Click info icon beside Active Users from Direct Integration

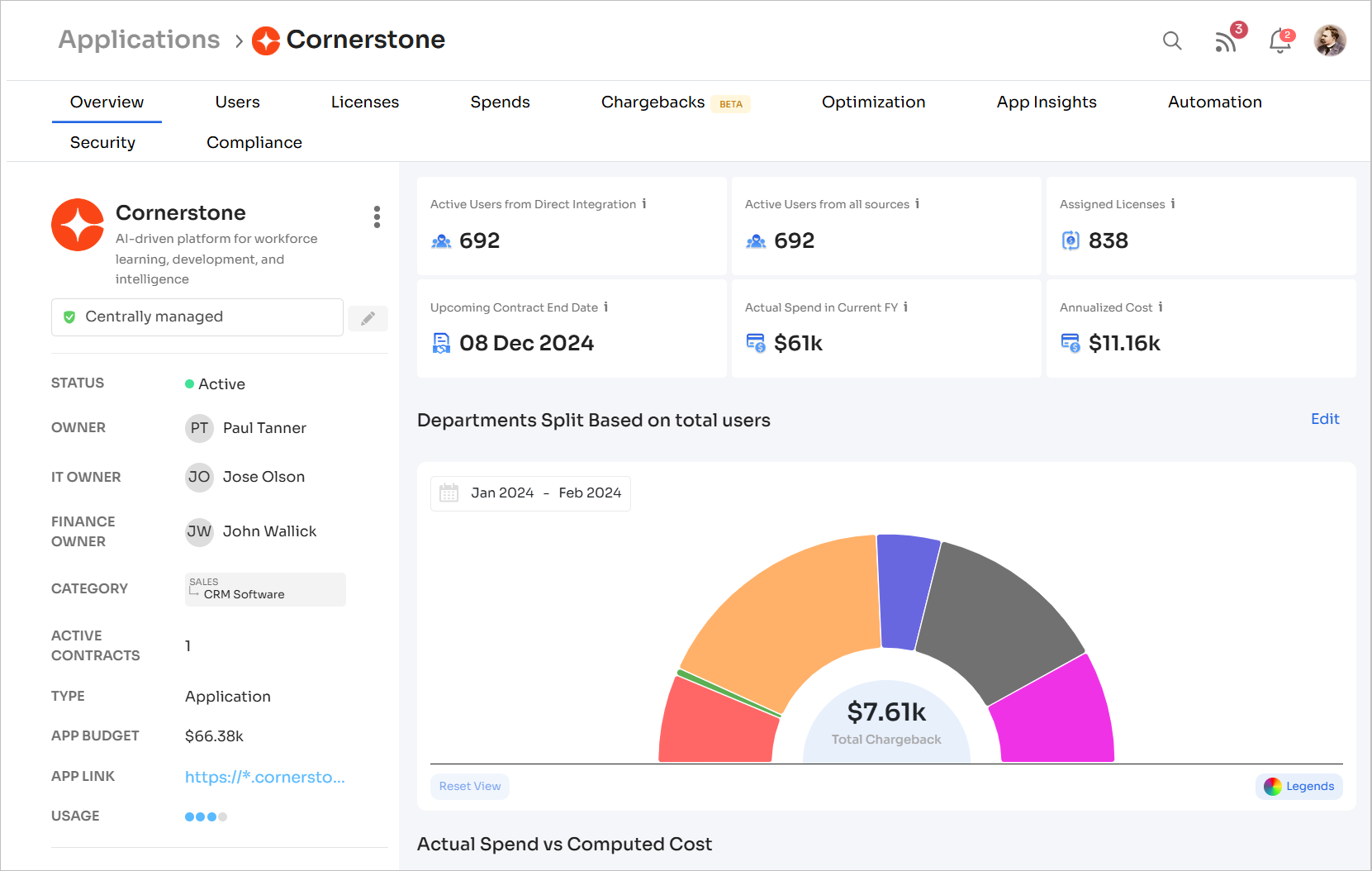644,204
